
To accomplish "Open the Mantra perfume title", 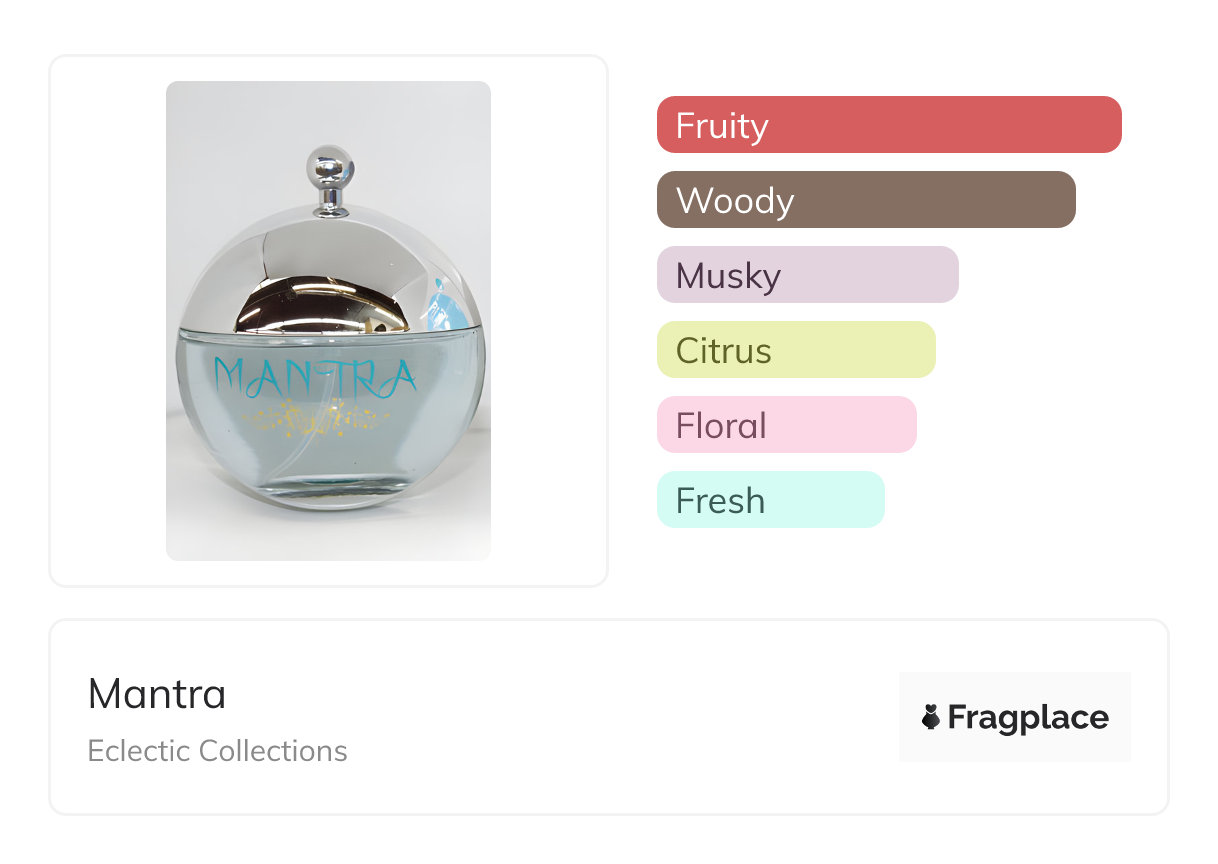I will pyautogui.click(x=157, y=694).
